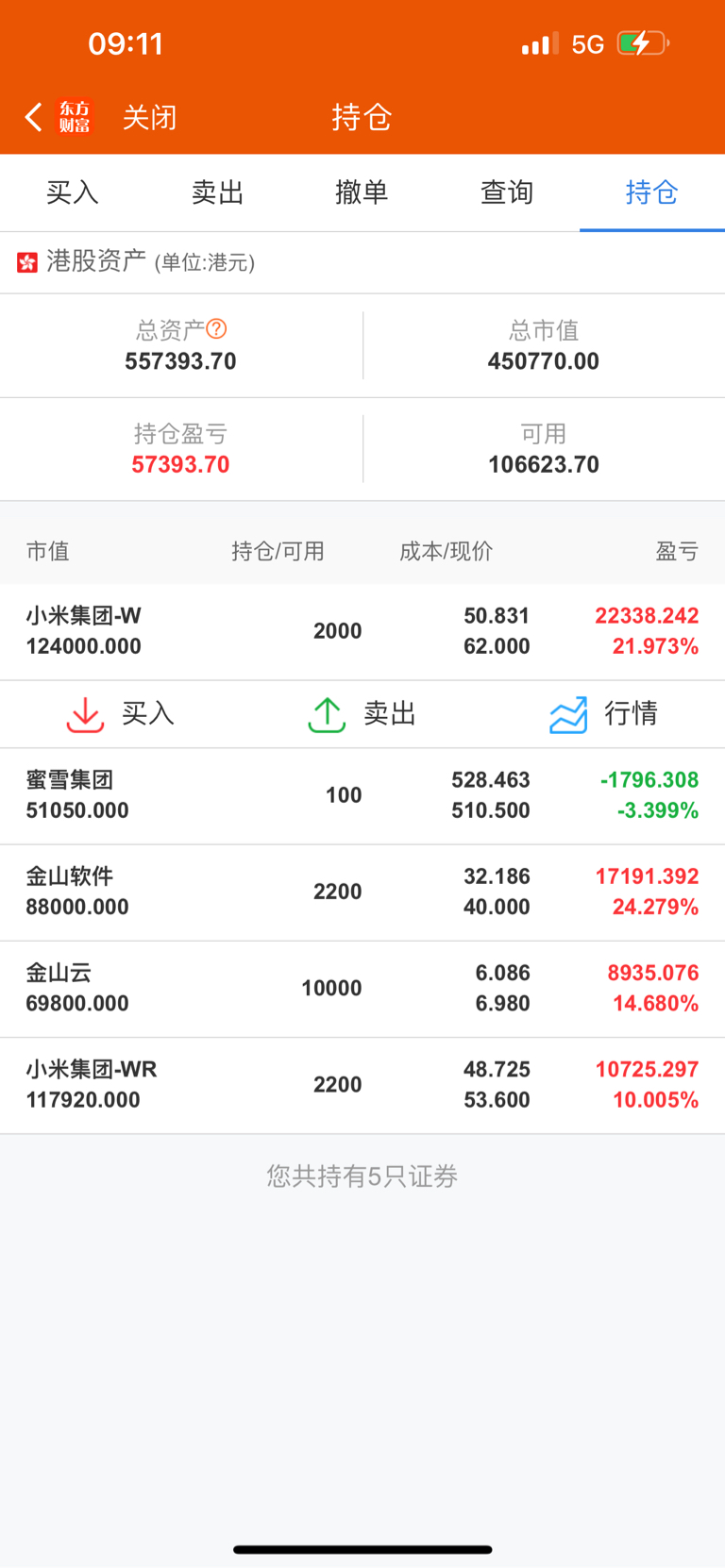The width and height of the screenshot is (725, 1568).
Task: Tap 行情 label under 小米集团-W
Action: (x=632, y=713)
